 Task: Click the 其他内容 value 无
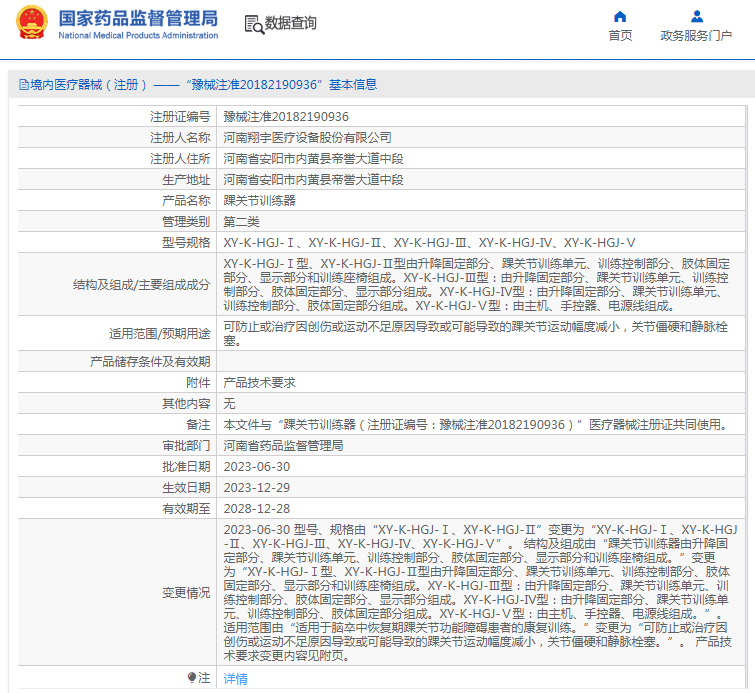coord(229,404)
